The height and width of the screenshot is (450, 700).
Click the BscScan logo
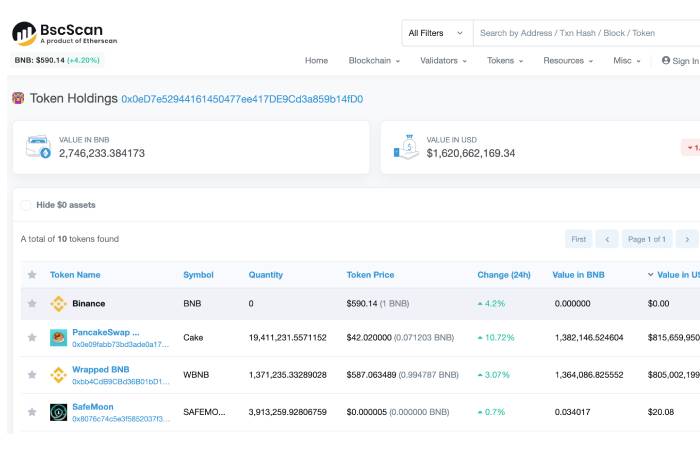click(65, 33)
